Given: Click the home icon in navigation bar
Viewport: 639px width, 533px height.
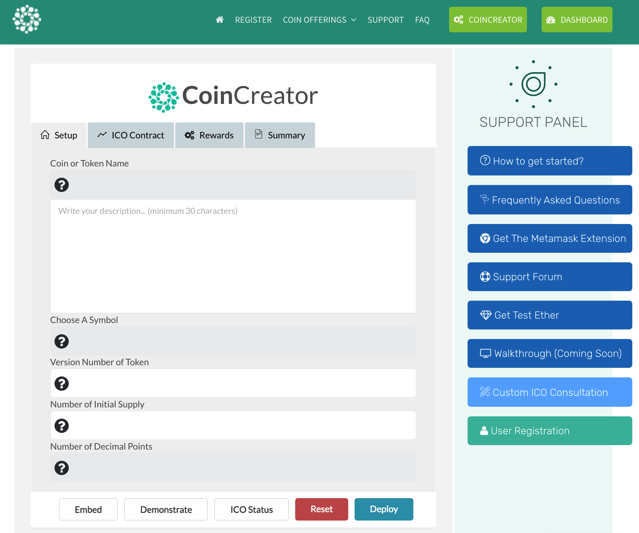Looking at the screenshot, I should pos(220,20).
